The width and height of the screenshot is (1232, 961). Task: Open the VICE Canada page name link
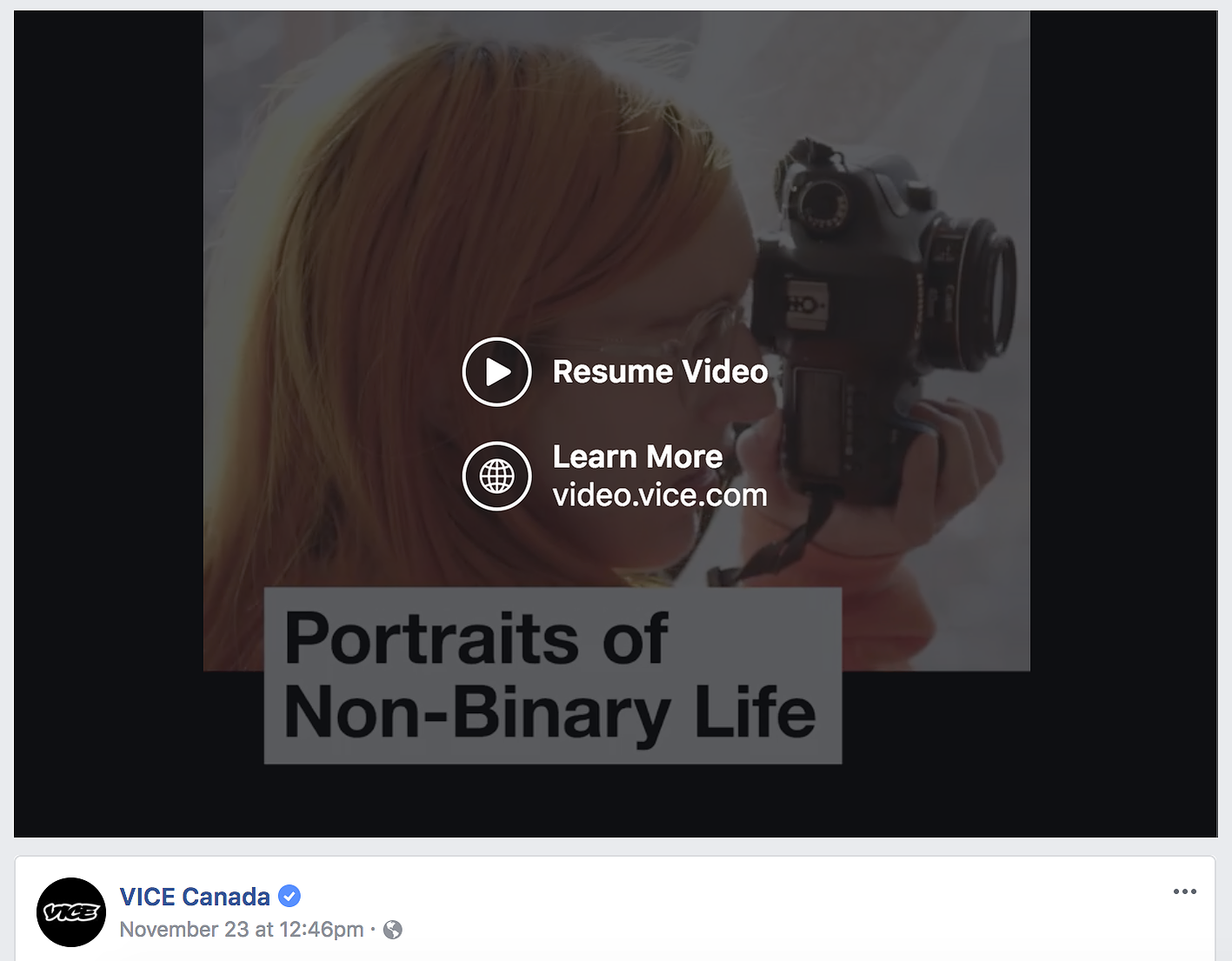tap(195, 897)
